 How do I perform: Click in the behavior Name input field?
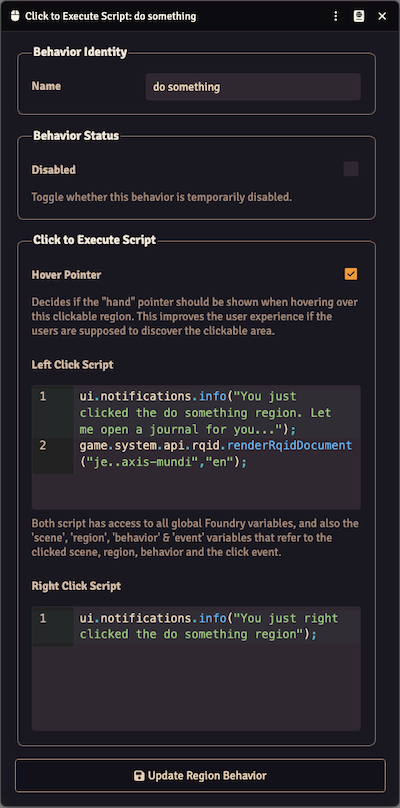(x=253, y=87)
